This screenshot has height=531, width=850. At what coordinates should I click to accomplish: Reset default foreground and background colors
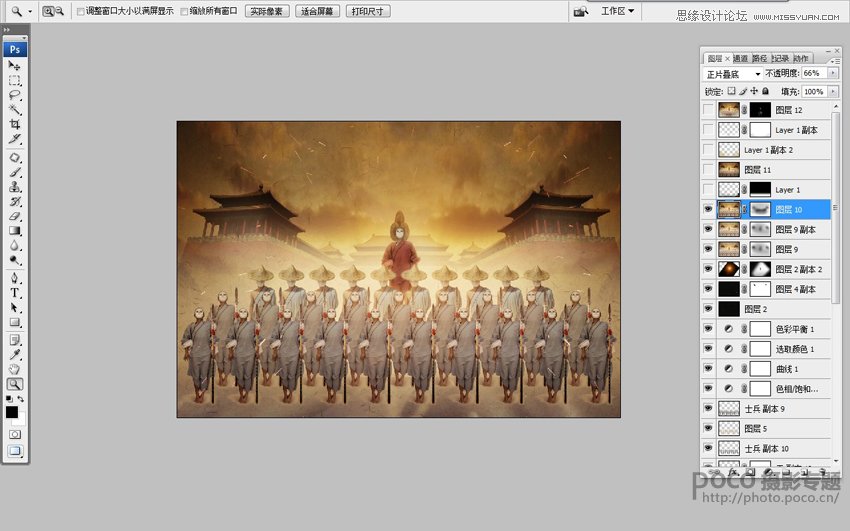pyautogui.click(x=9, y=399)
